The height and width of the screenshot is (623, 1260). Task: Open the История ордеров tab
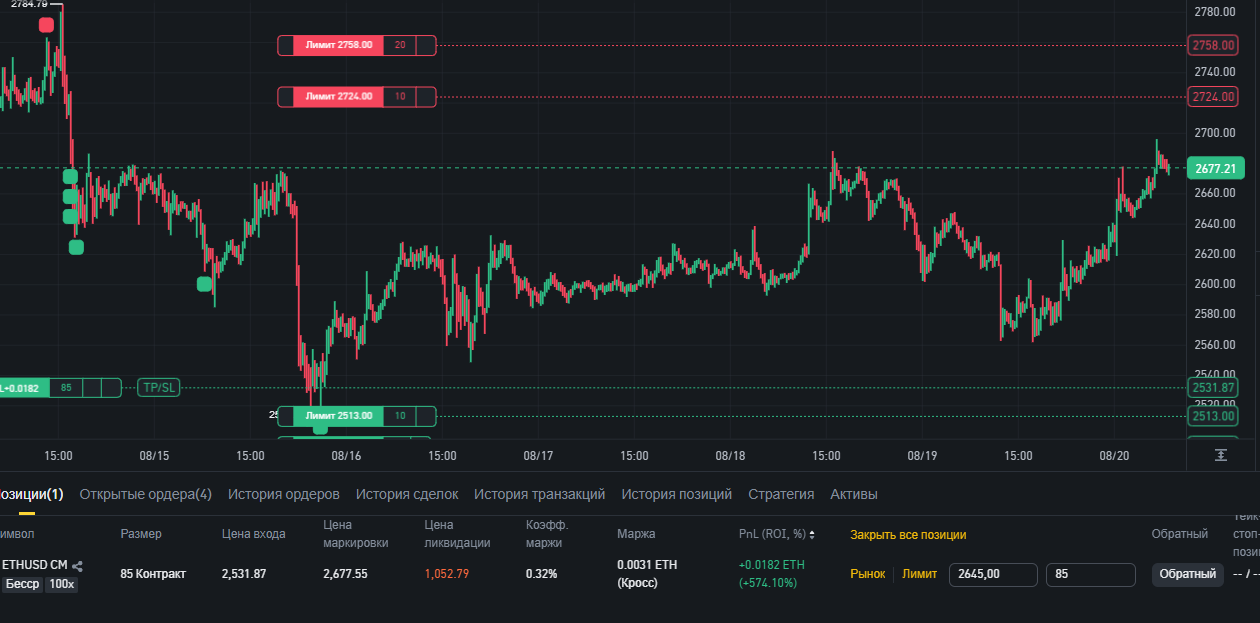(283, 494)
